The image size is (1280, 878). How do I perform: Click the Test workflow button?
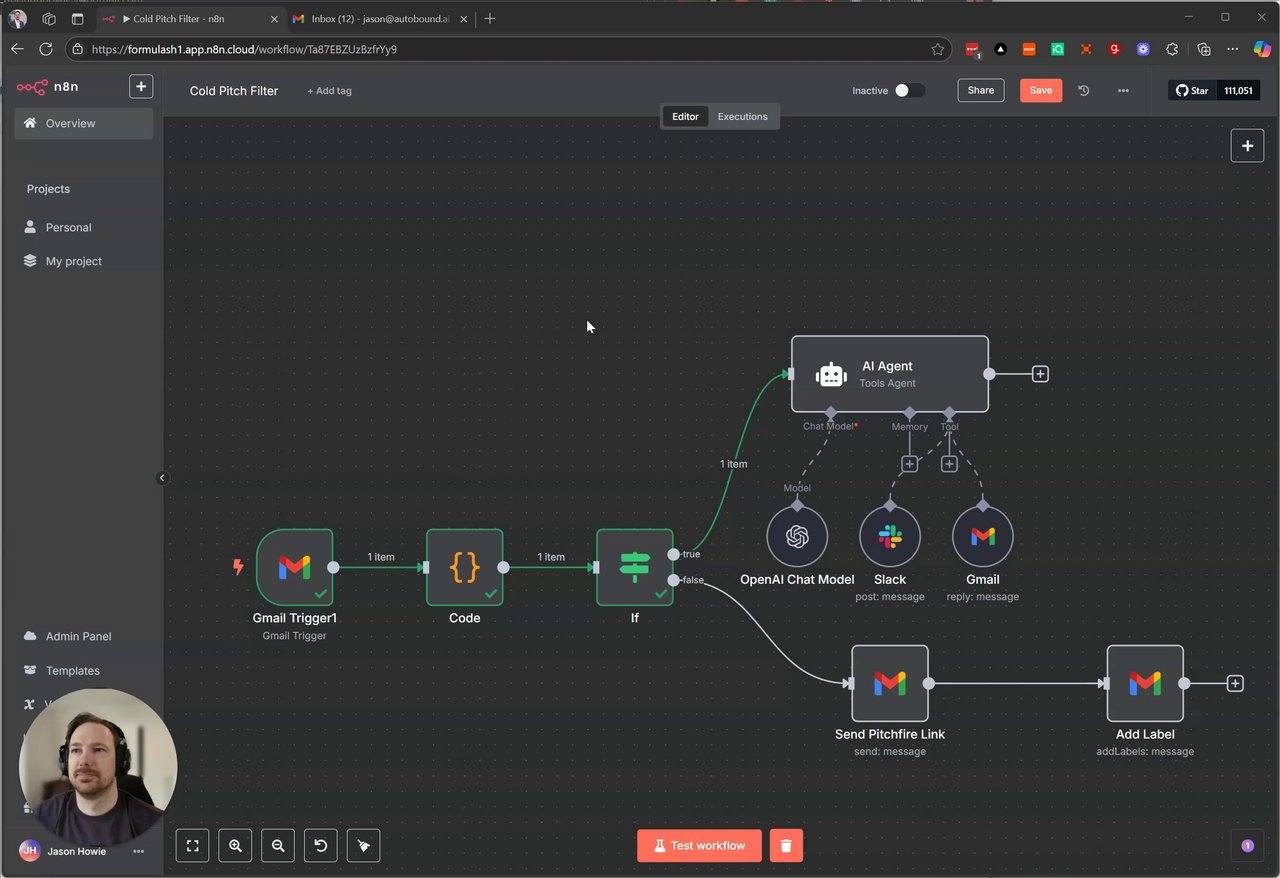pos(699,846)
